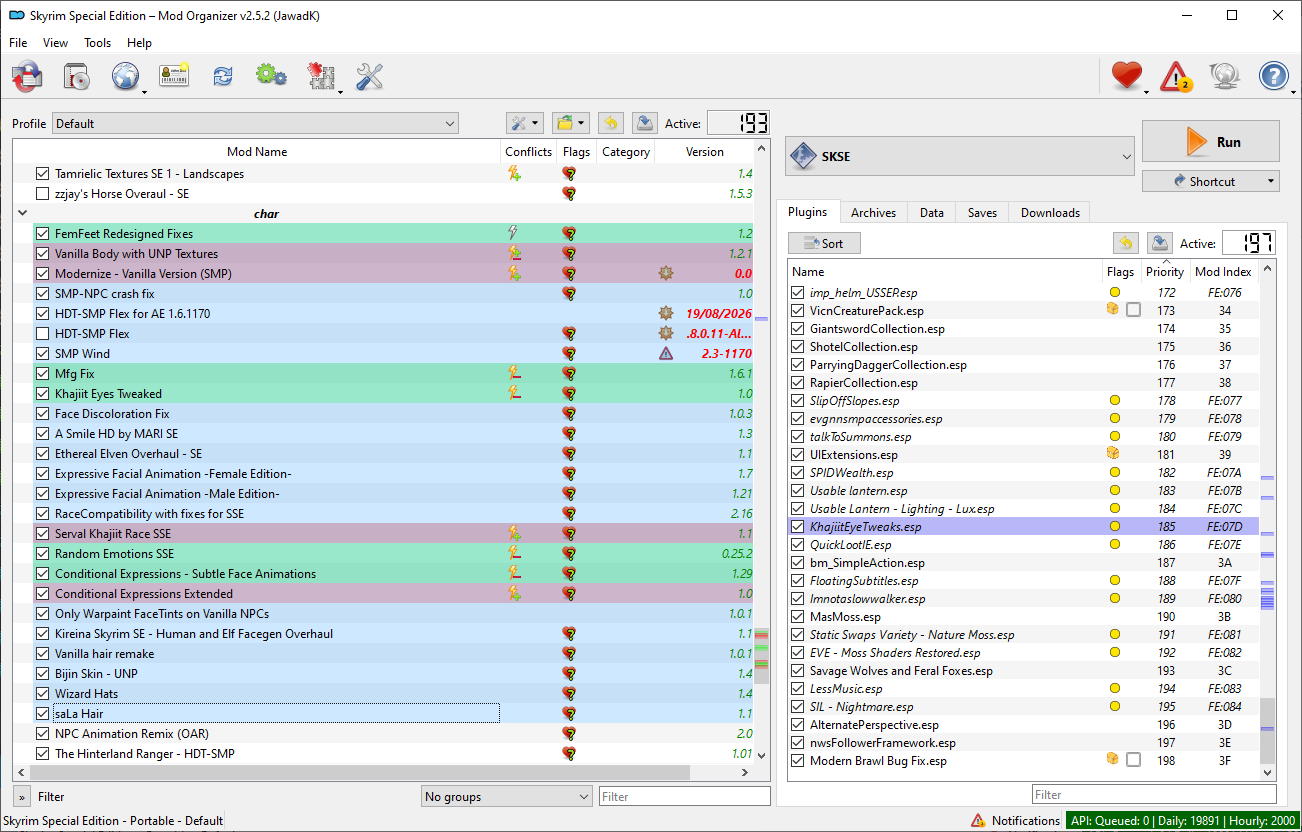Sort mods by the Mod Name column header
This screenshot has height=832, width=1302.
257,152
